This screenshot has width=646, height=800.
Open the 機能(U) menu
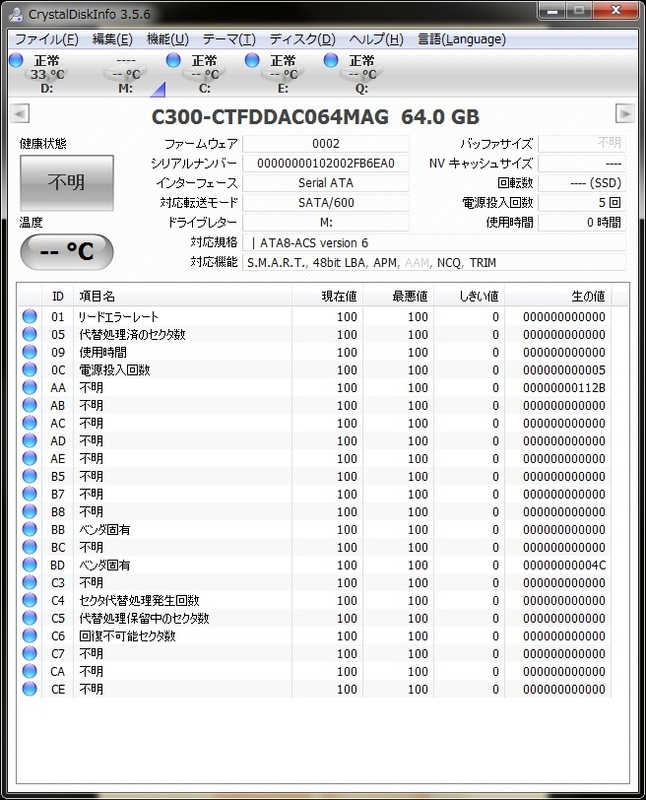[167, 39]
